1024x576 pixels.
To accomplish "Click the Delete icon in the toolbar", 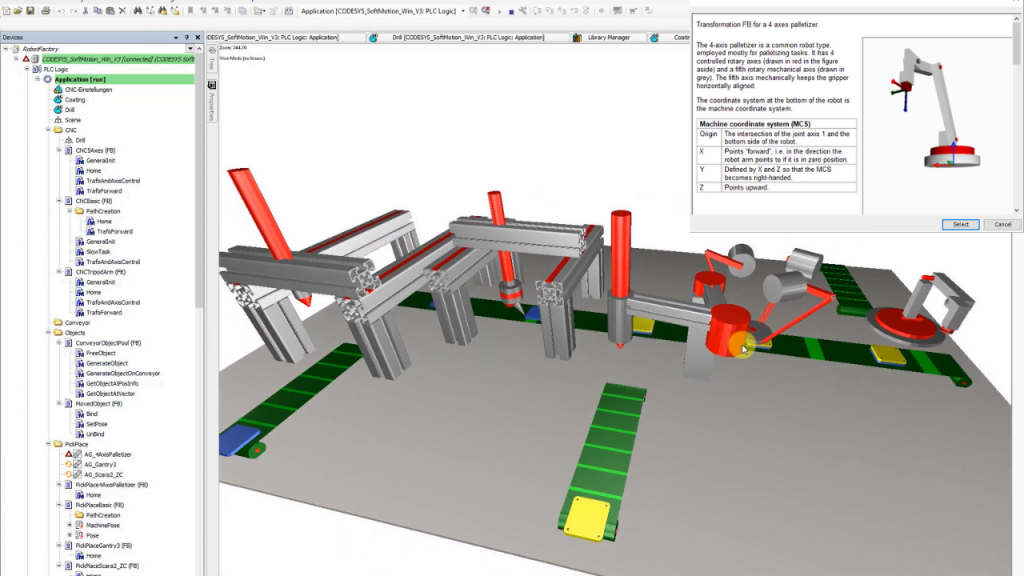I will click(x=122, y=8).
